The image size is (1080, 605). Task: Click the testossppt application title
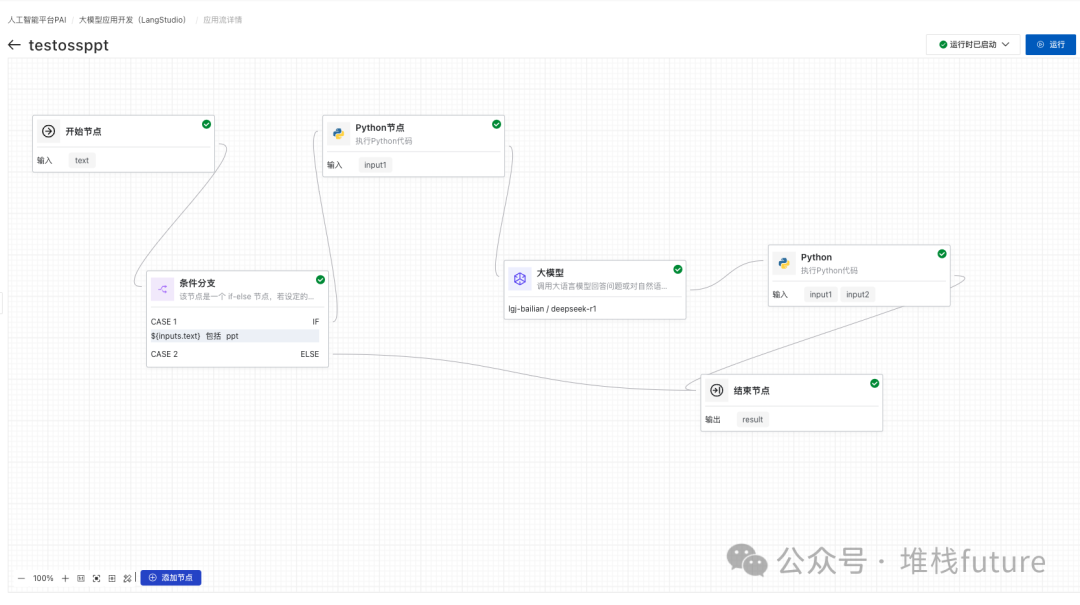tap(69, 45)
